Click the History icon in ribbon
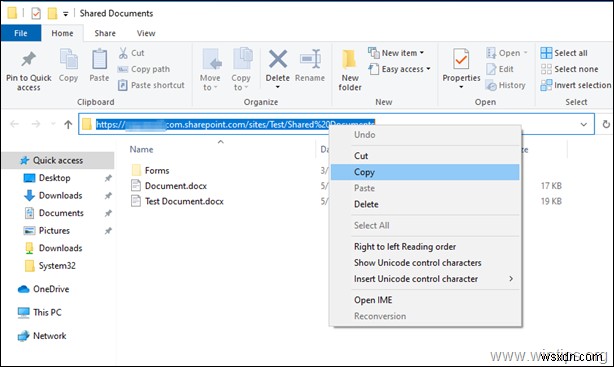The height and width of the screenshot is (367, 614). pyautogui.click(x=491, y=85)
